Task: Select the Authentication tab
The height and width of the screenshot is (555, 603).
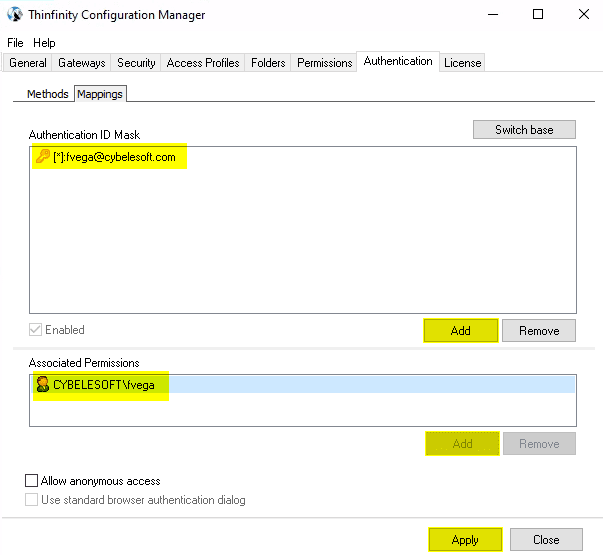Action: tap(398, 61)
